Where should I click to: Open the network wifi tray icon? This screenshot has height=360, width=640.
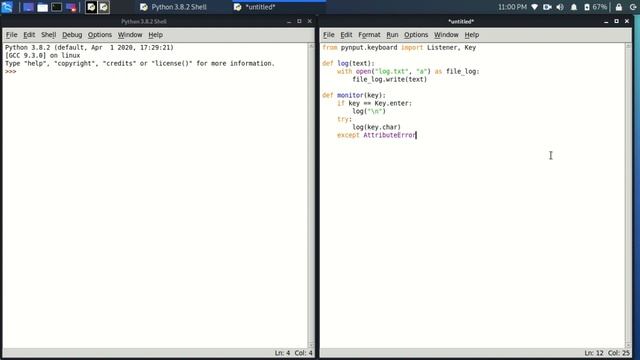pyautogui.click(x=535, y=7)
